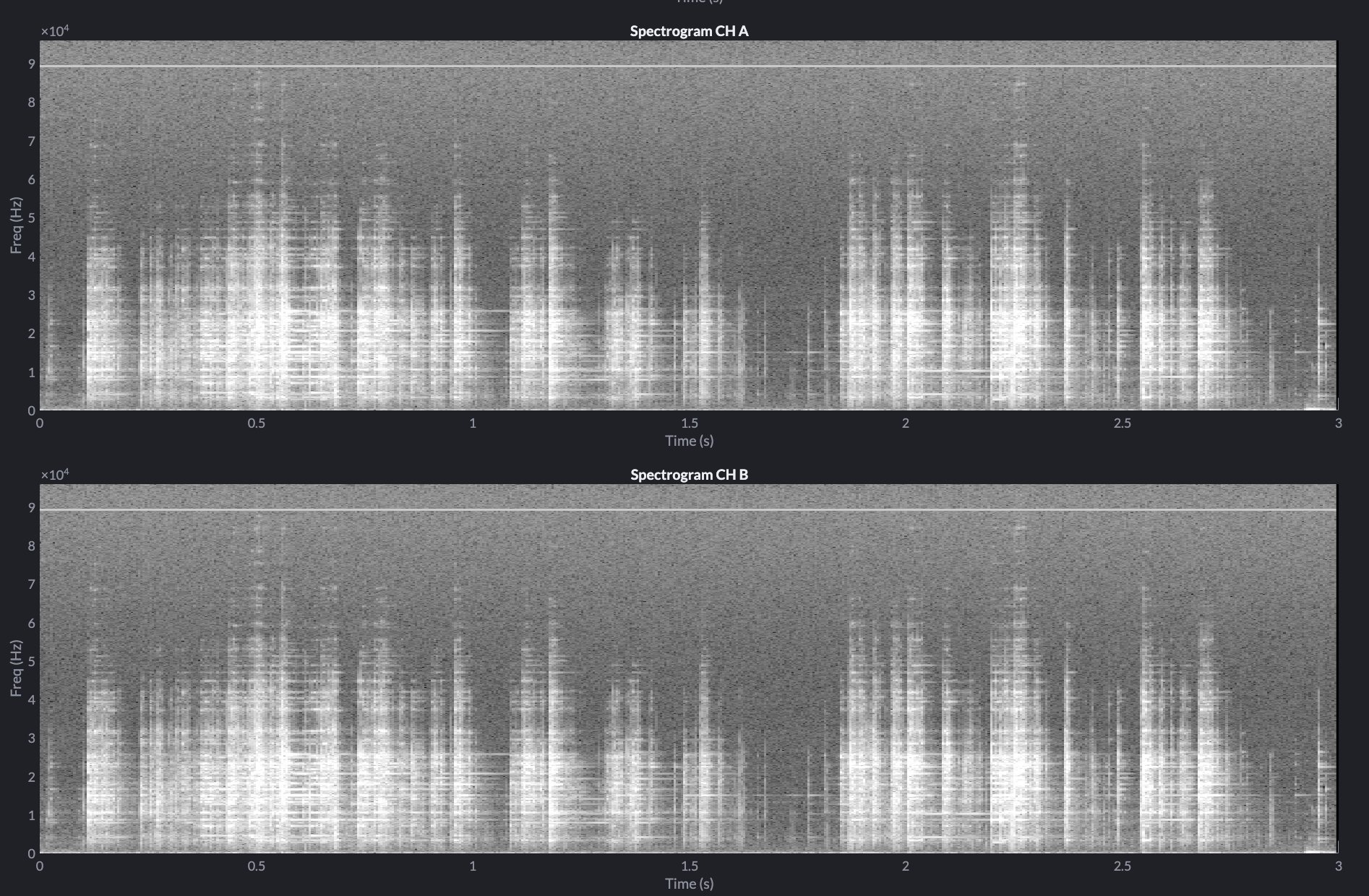This screenshot has height=896, width=1369.
Task: Click the 3 tick label ending CH A time axis
Action: click(x=1338, y=426)
